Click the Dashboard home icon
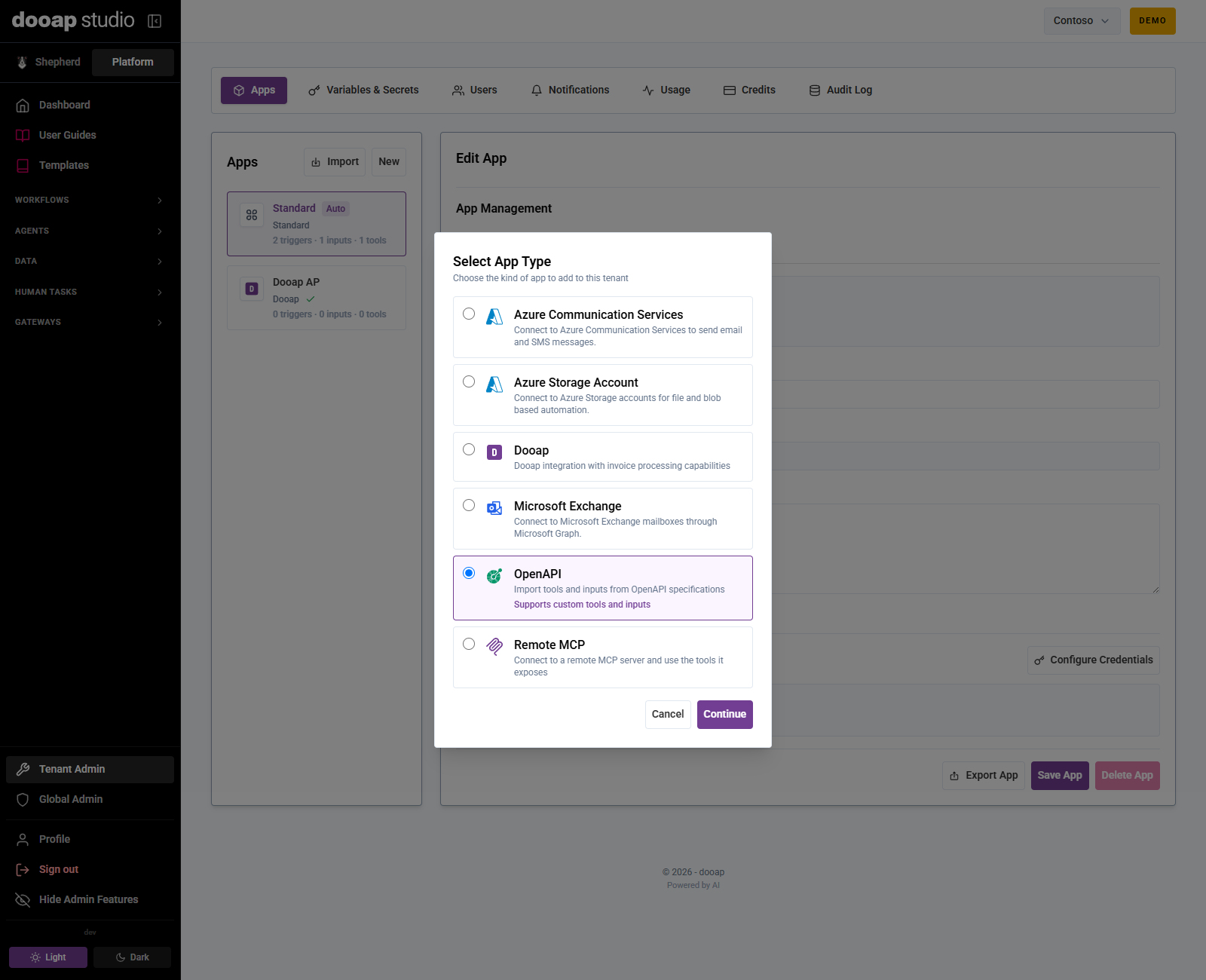The image size is (1206, 980). (23, 106)
